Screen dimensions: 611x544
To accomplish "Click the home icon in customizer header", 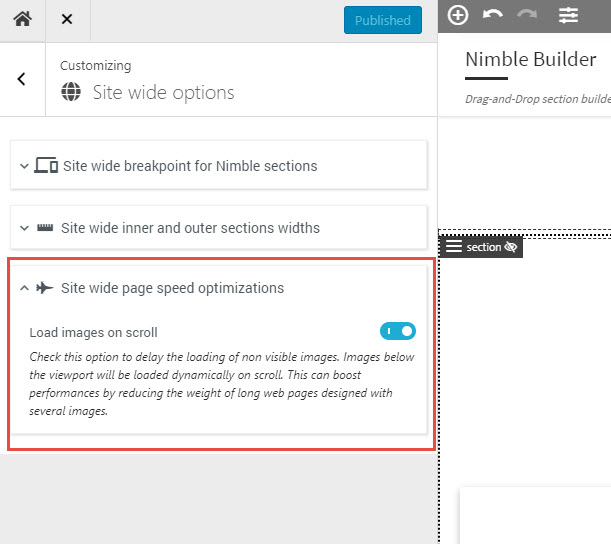I will [x=23, y=19].
